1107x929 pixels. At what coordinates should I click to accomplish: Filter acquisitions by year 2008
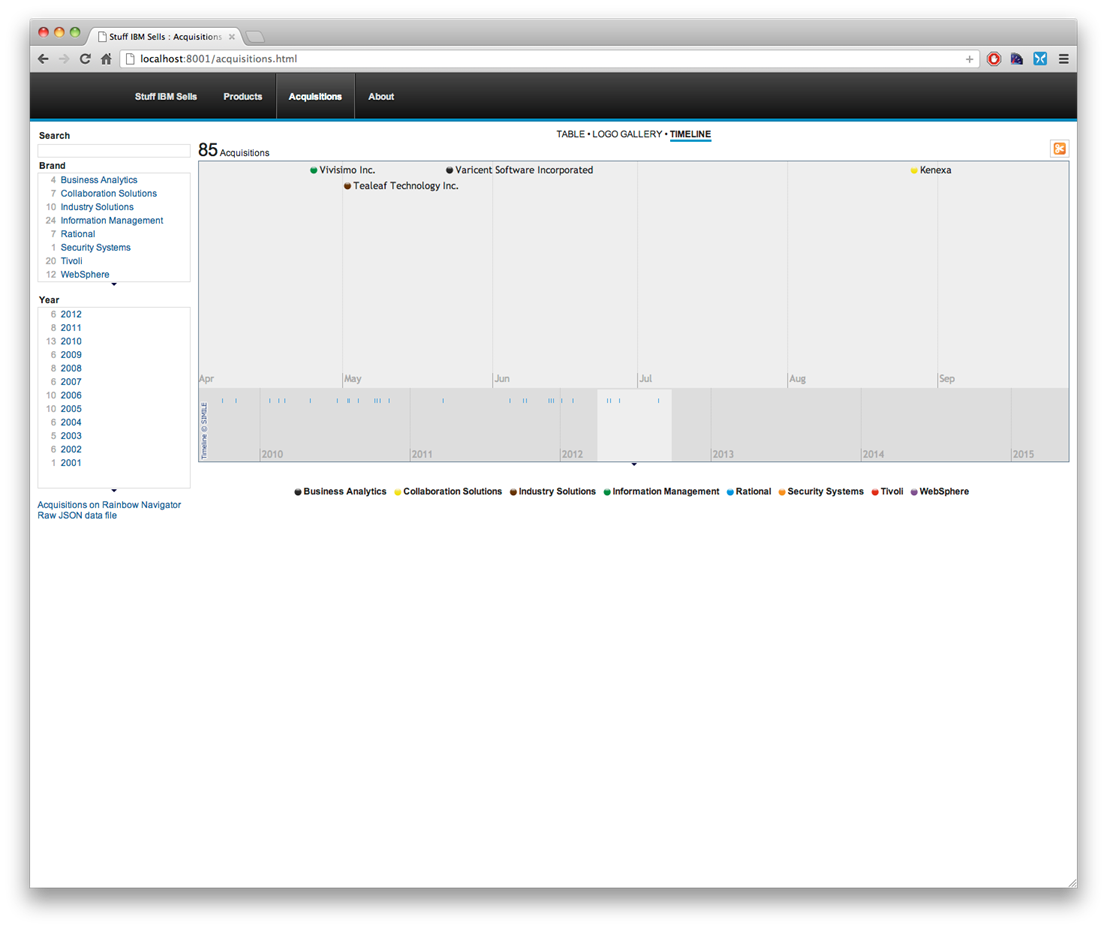[71, 368]
